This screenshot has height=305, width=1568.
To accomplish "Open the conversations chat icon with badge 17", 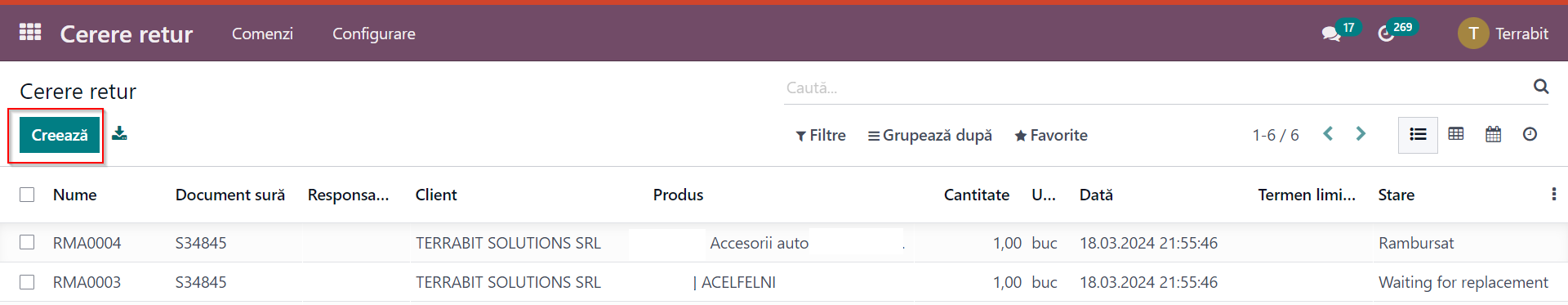I will click(x=1331, y=34).
